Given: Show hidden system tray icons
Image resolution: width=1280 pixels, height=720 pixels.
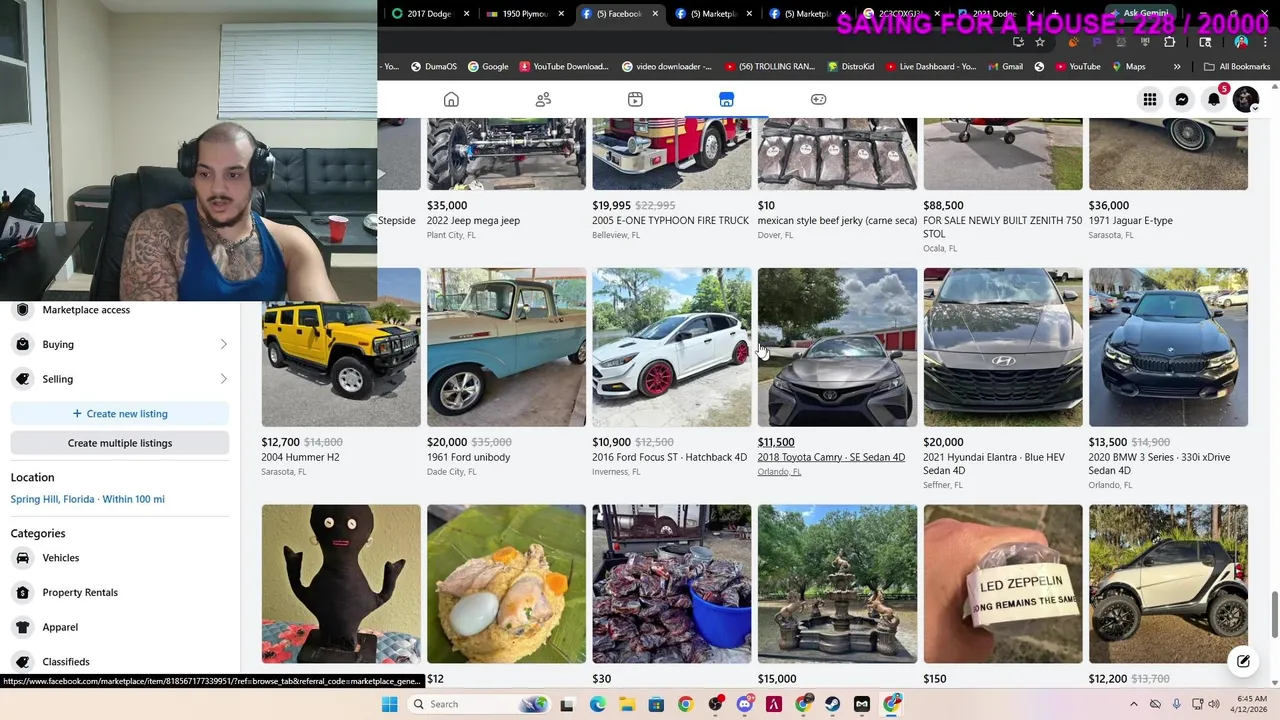Looking at the screenshot, I should coord(1133,704).
